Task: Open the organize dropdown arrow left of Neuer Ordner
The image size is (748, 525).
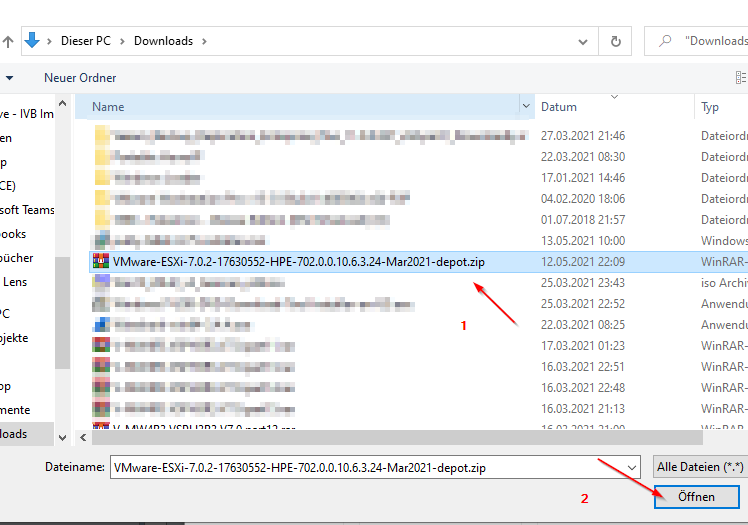Action: [x=9, y=78]
